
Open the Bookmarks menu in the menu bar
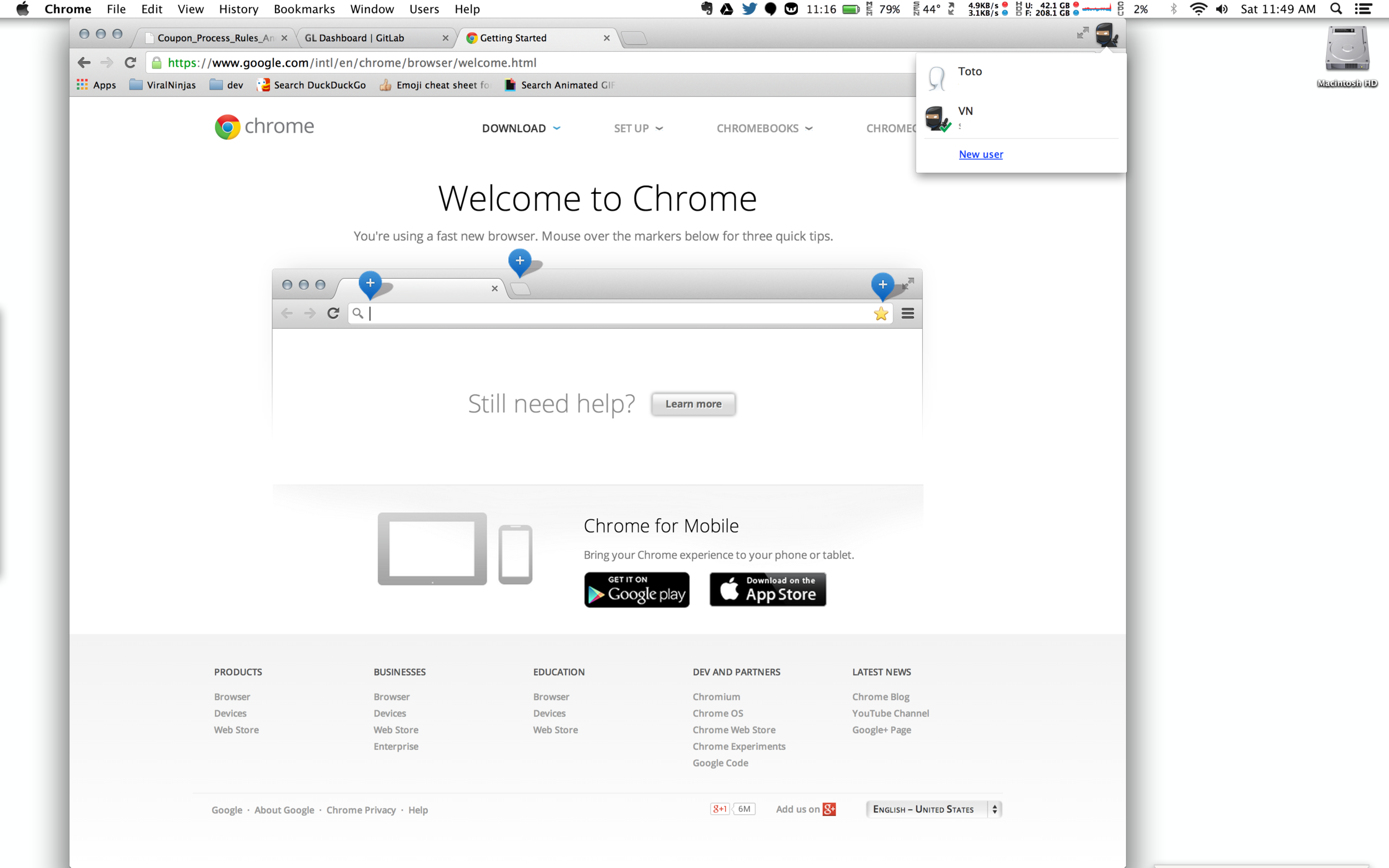pos(304,9)
